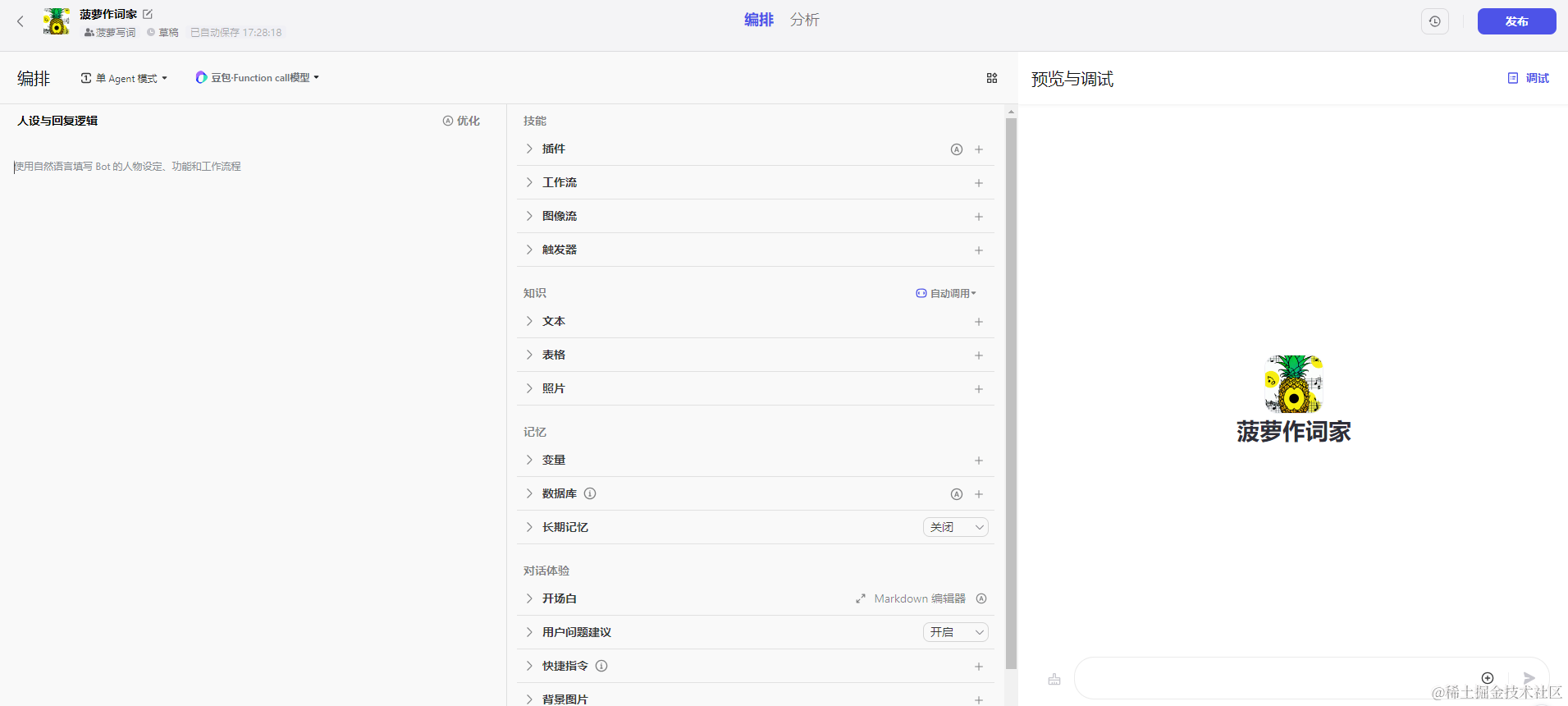Click the clear chat broom icon
Image resolution: width=1568 pixels, height=706 pixels.
(1054, 679)
